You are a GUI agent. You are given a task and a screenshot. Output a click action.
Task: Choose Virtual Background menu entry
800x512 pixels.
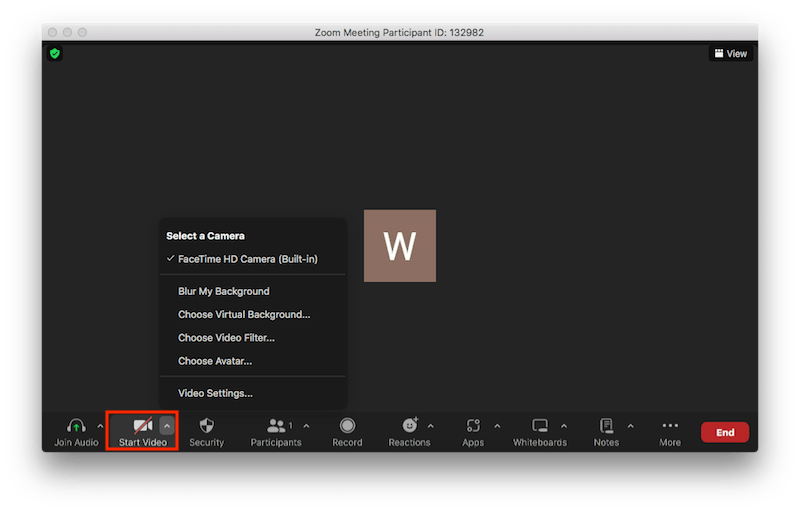point(253,315)
